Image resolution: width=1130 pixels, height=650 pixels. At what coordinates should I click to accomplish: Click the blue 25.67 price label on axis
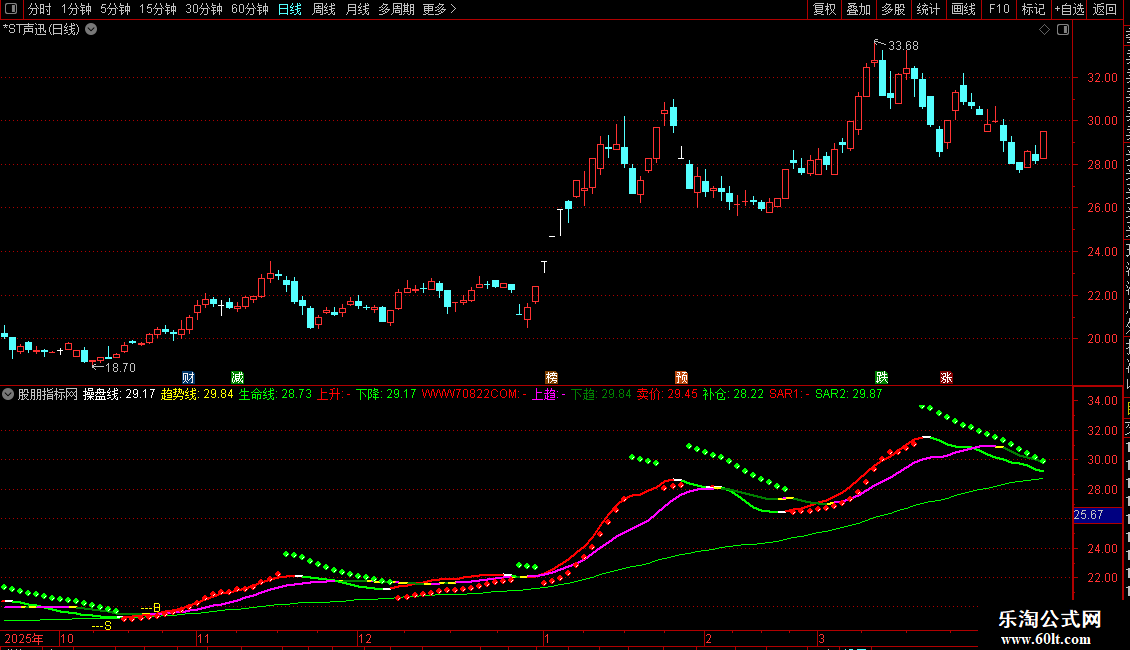(1097, 515)
